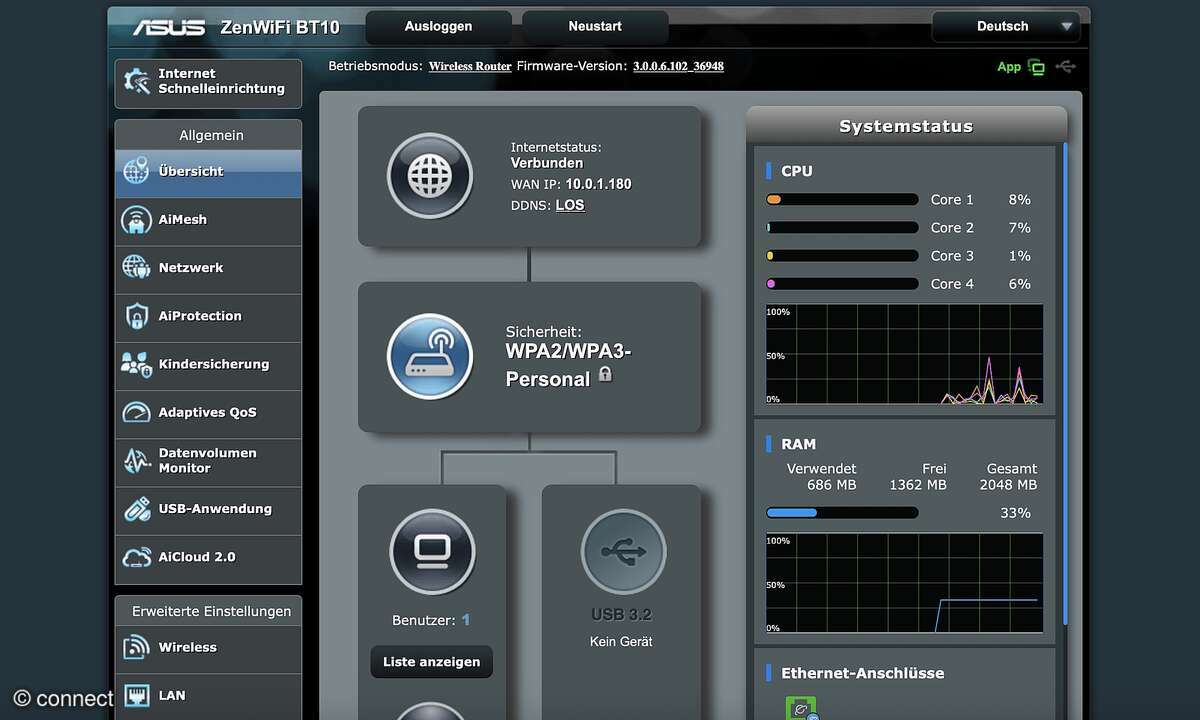Image resolution: width=1200 pixels, height=720 pixels.
Task: Click the Datenvolumen Monitor icon
Action: coord(136,460)
